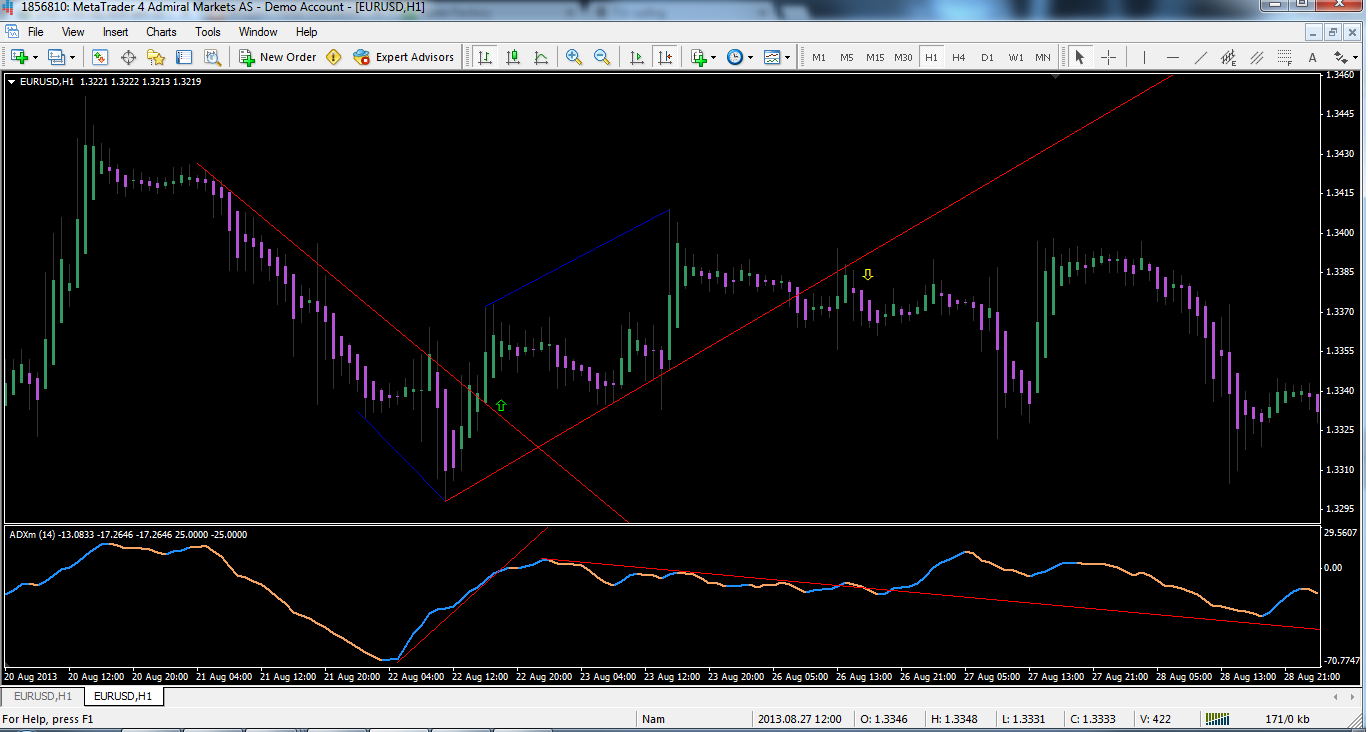This screenshot has width=1368, height=732.
Task: Zoom in on the chart
Action: (x=572, y=57)
